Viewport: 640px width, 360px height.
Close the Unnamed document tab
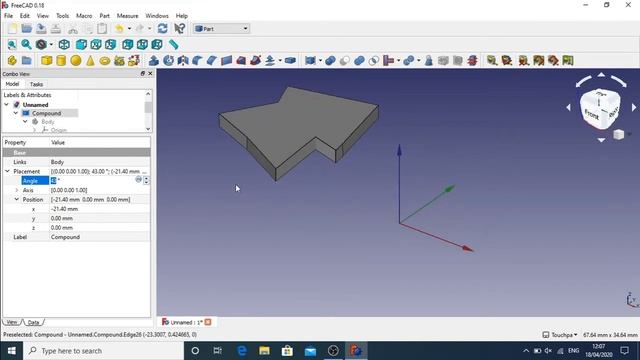tap(208, 322)
